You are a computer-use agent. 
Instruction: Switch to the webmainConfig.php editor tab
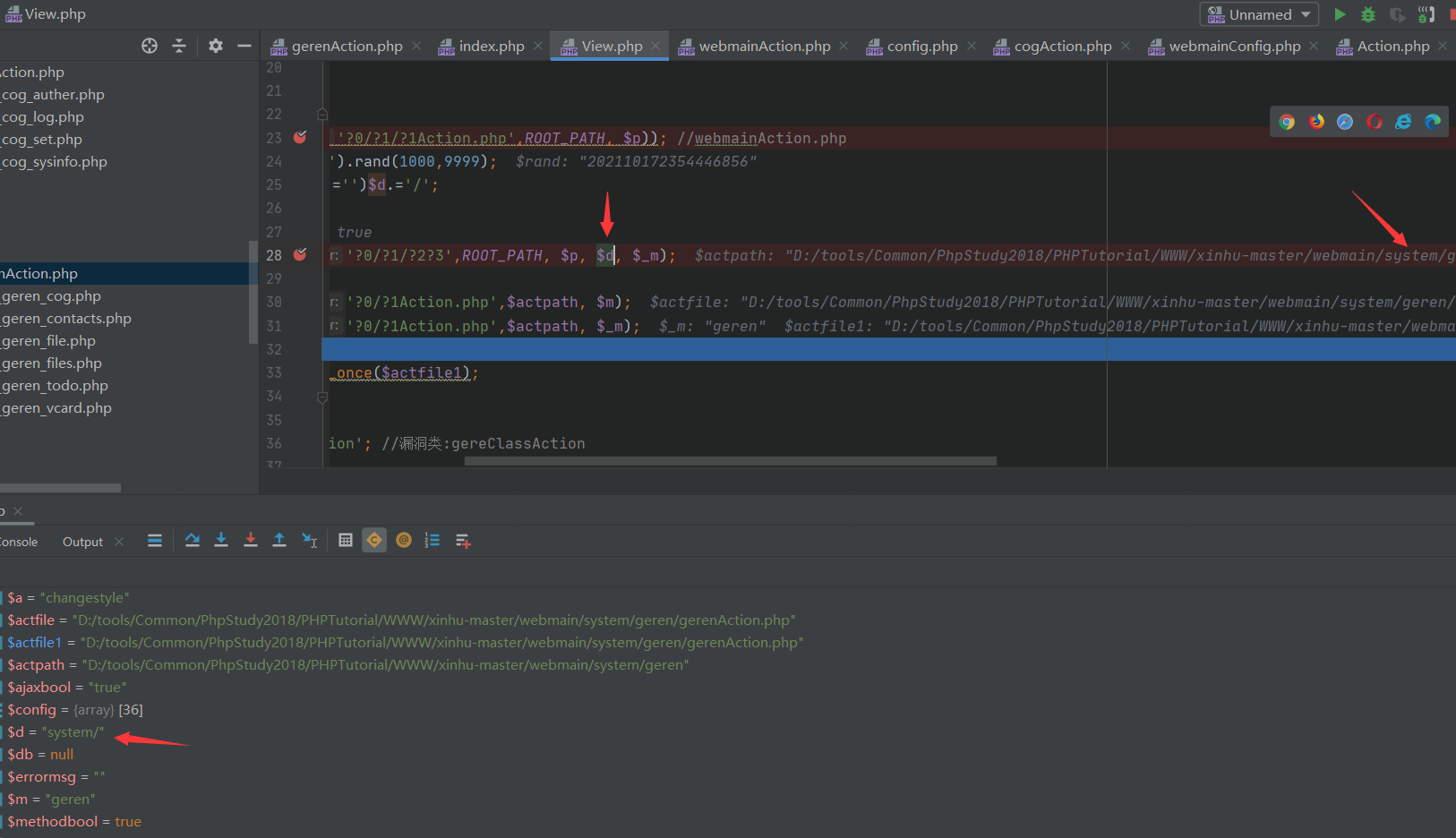pyautogui.click(x=1235, y=46)
